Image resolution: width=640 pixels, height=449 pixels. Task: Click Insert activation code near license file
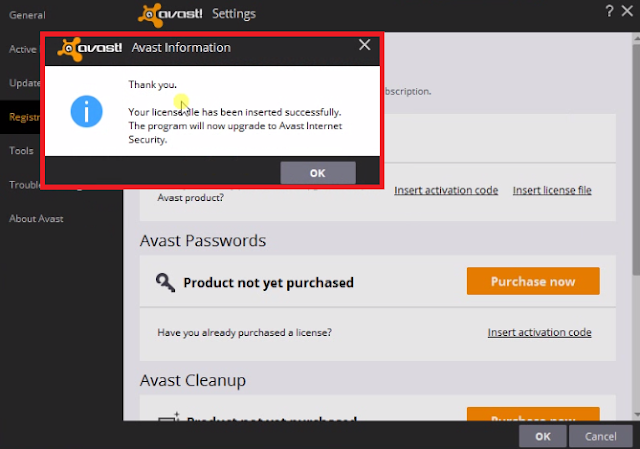(x=446, y=190)
